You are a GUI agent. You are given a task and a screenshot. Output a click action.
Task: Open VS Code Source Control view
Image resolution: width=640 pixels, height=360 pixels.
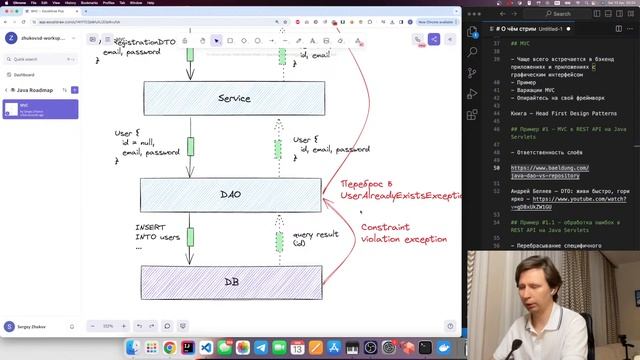click(472, 73)
